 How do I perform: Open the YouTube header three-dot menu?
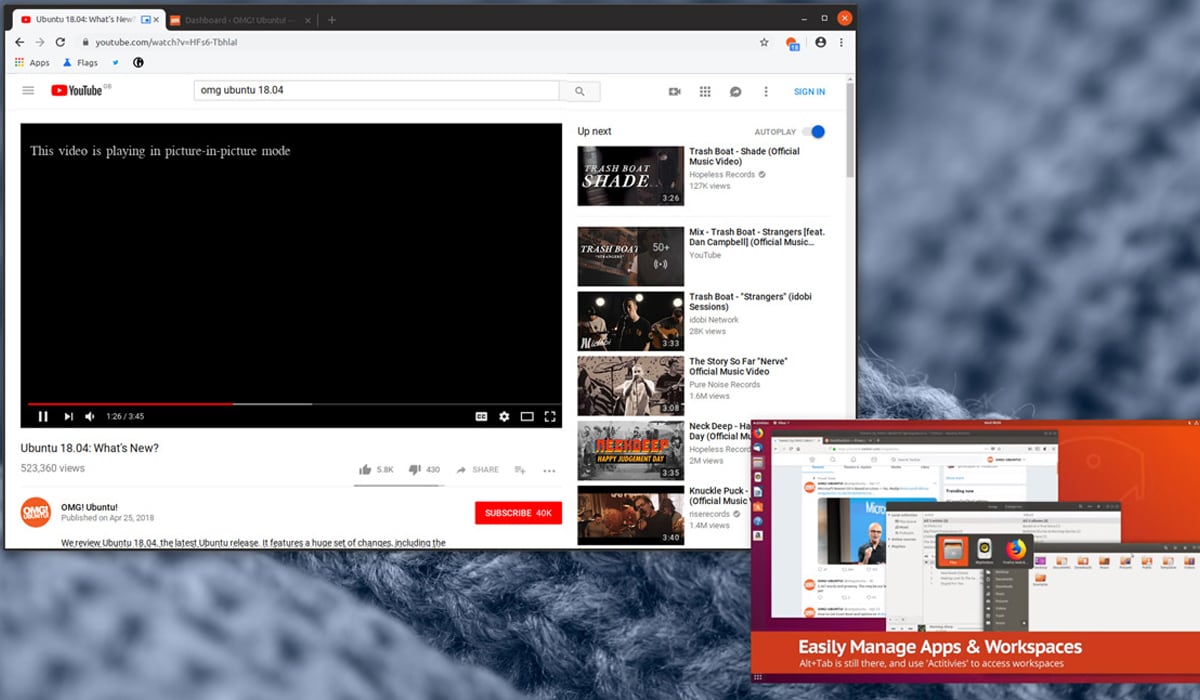pyautogui.click(x=766, y=91)
